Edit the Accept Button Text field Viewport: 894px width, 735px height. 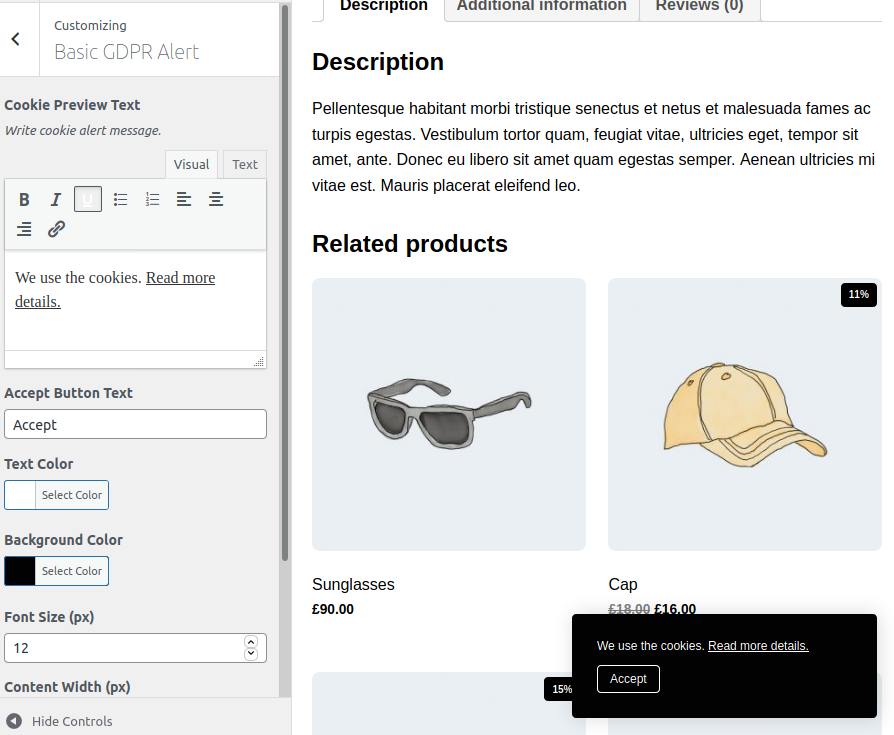135,424
